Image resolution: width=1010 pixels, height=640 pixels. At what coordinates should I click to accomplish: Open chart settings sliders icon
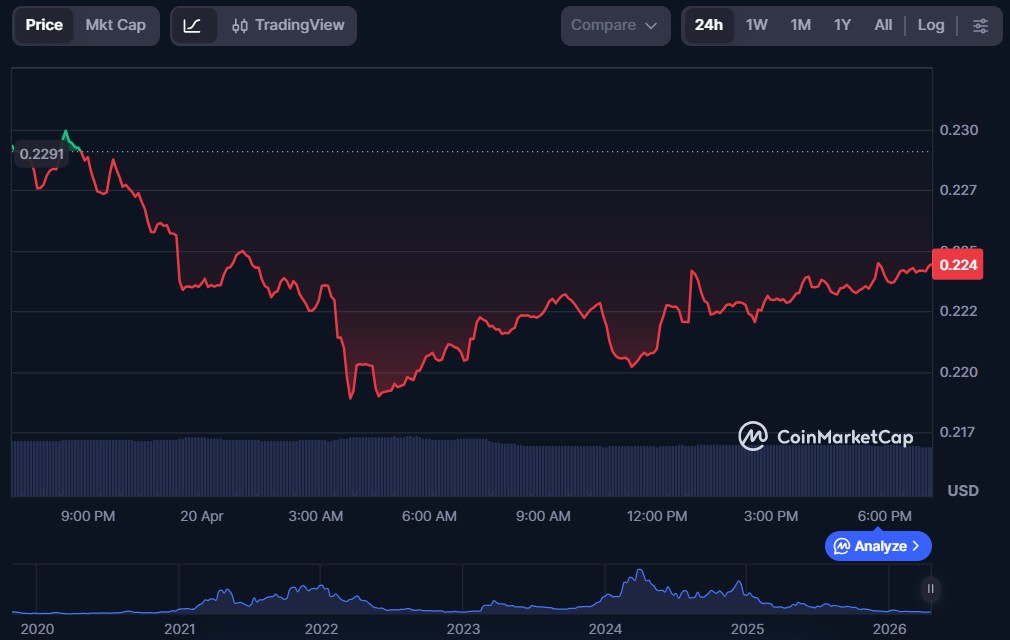980,25
